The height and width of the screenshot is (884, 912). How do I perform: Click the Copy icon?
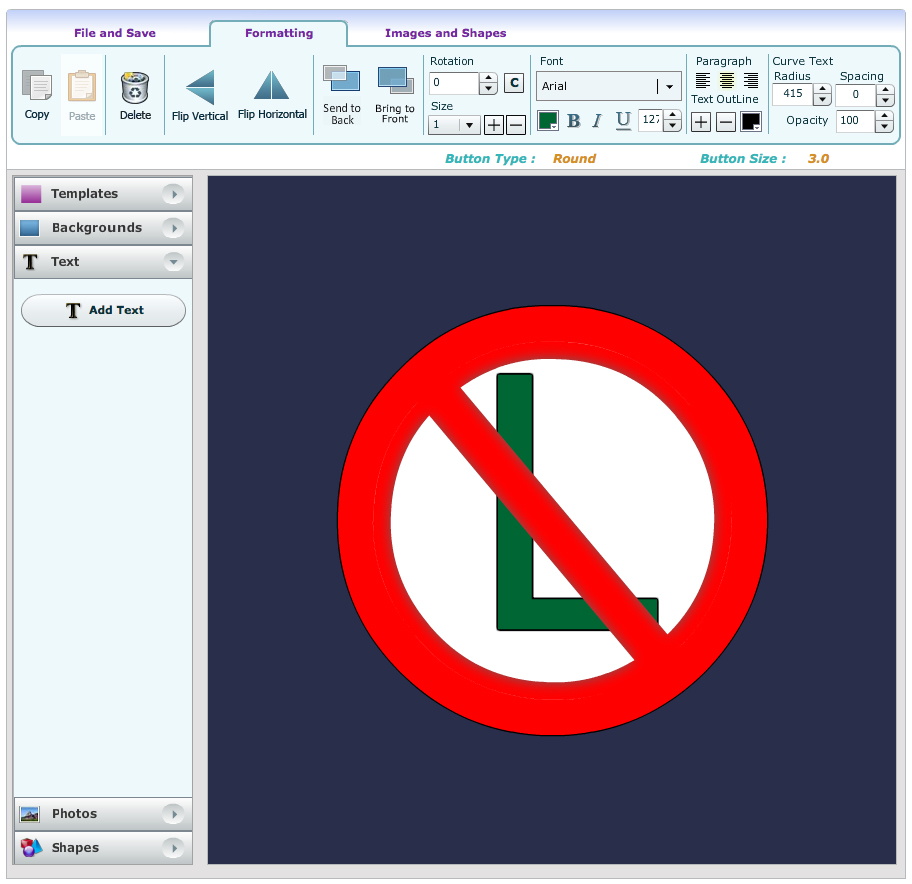tap(37, 86)
